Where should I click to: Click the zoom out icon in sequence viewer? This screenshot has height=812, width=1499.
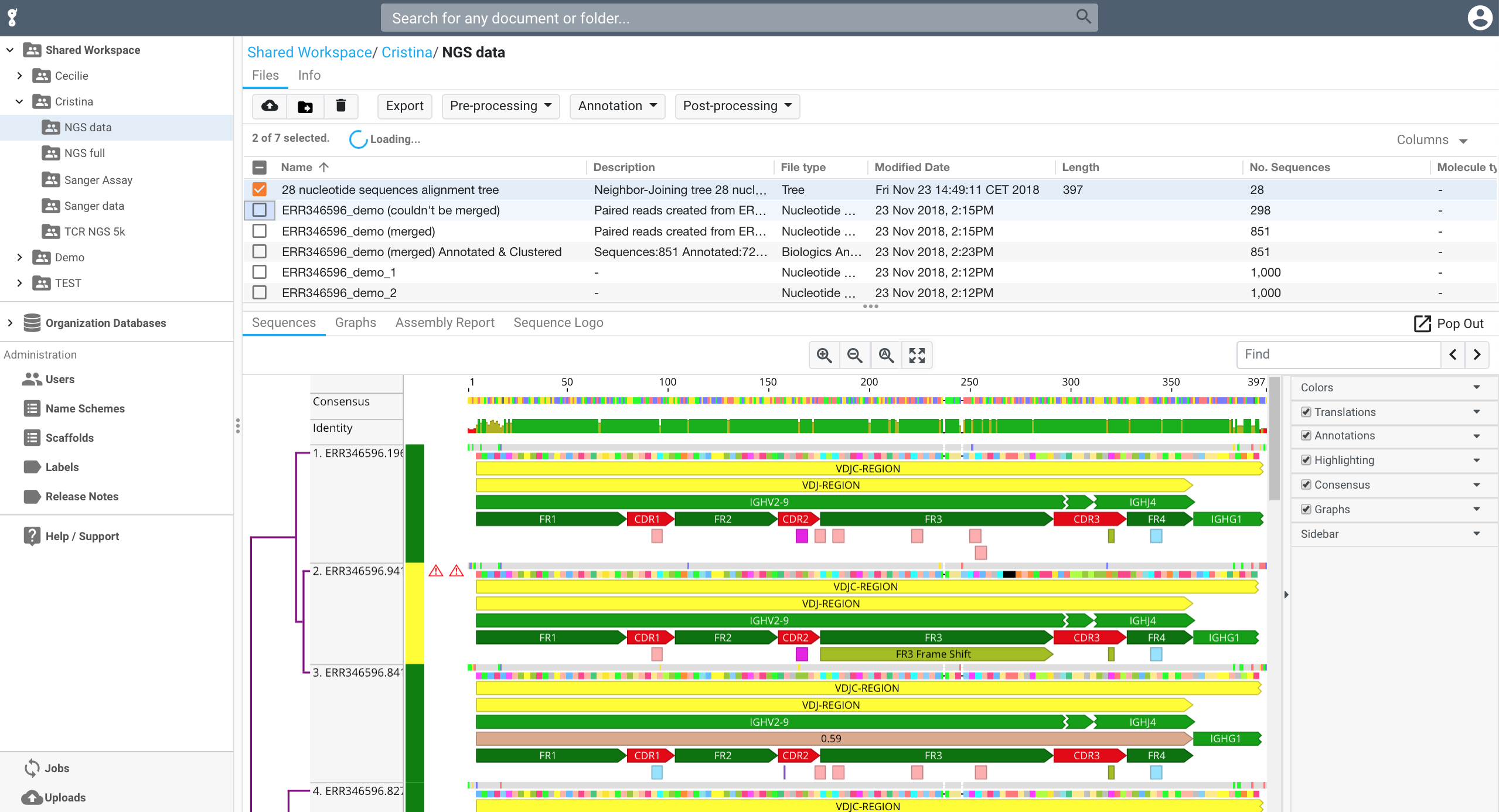coord(854,355)
